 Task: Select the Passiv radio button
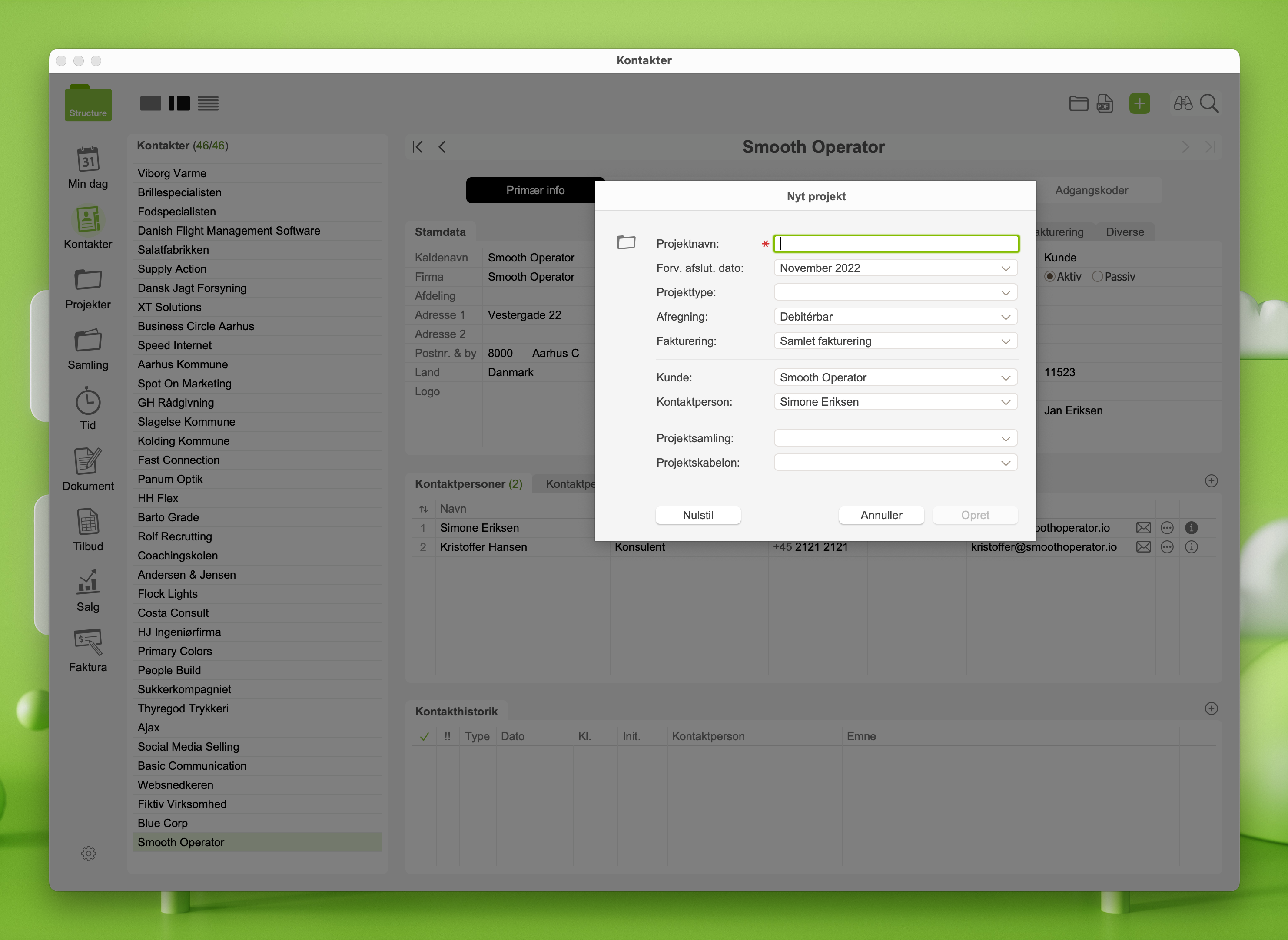tap(1097, 277)
